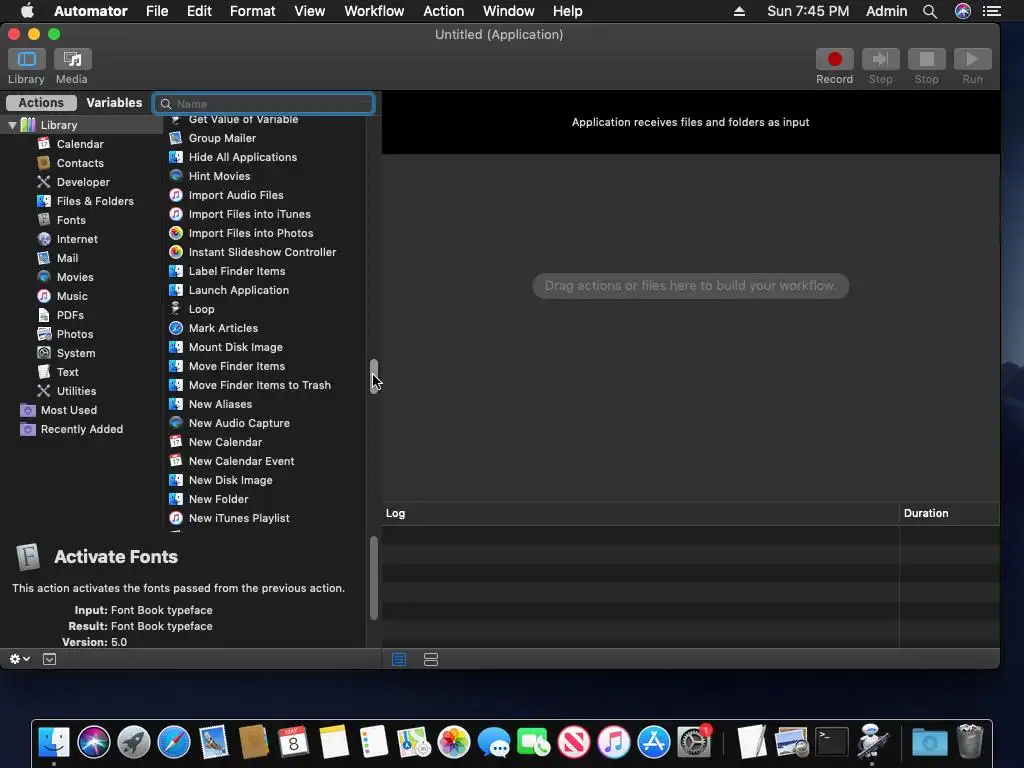The image size is (1024, 768).
Task: Focus the Name search field
Action: click(x=264, y=104)
